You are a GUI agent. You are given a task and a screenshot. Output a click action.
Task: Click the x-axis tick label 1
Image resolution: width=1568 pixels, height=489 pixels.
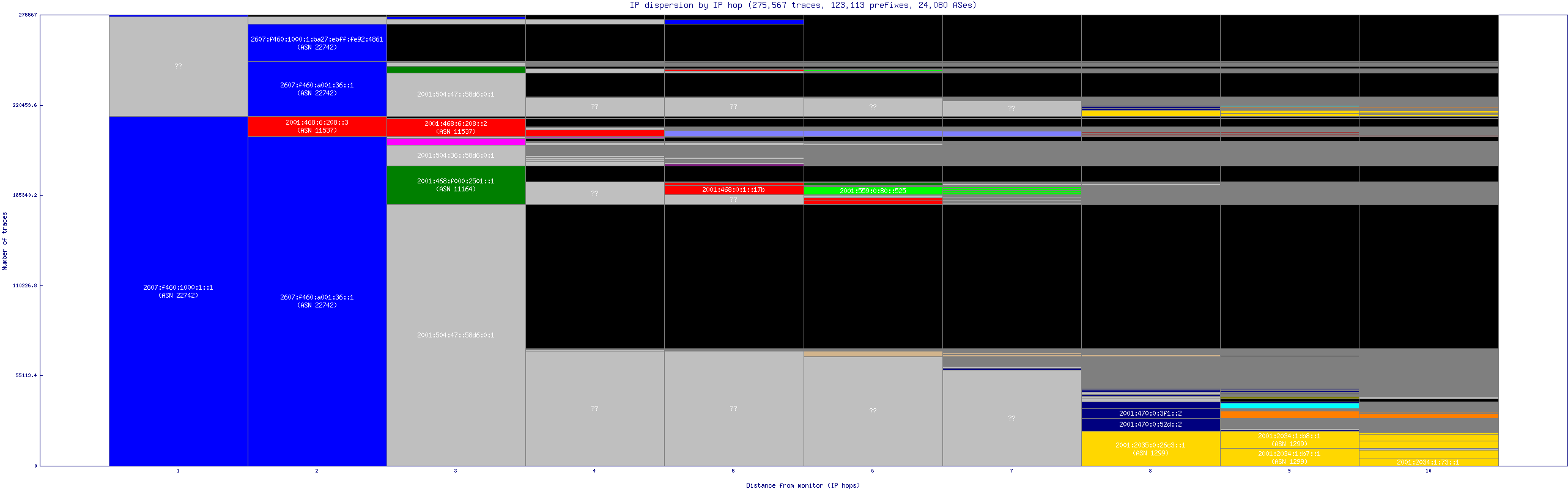point(178,471)
